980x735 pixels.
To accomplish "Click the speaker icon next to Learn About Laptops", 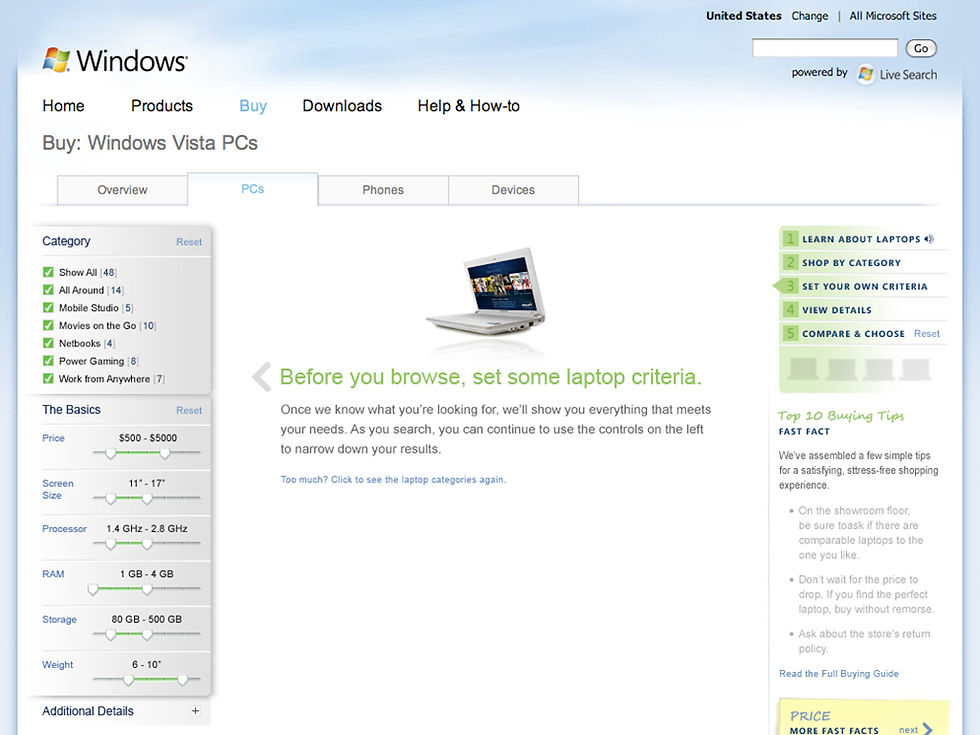I will click(929, 238).
